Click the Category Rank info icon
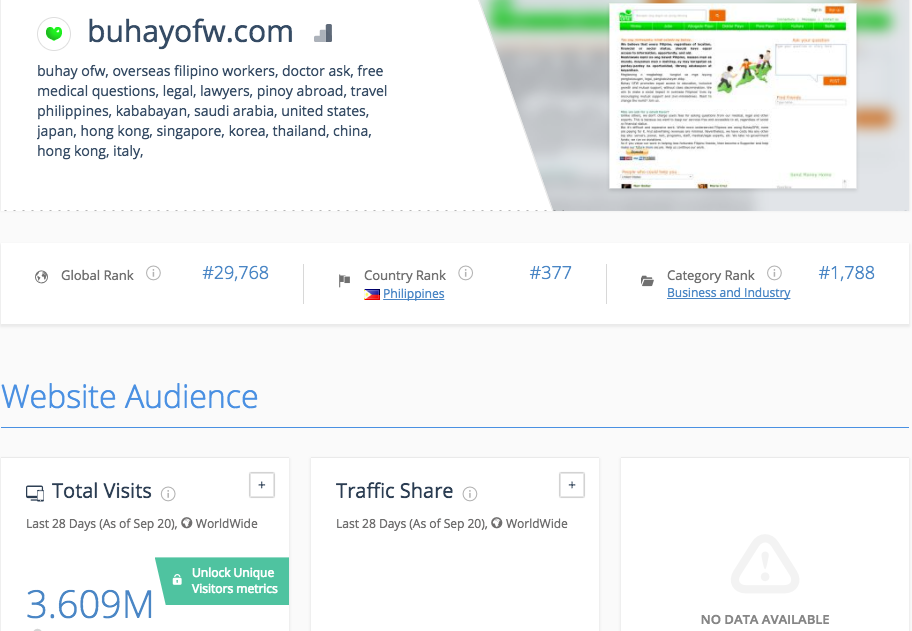This screenshot has width=912, height=631. (x=774, y=273)
